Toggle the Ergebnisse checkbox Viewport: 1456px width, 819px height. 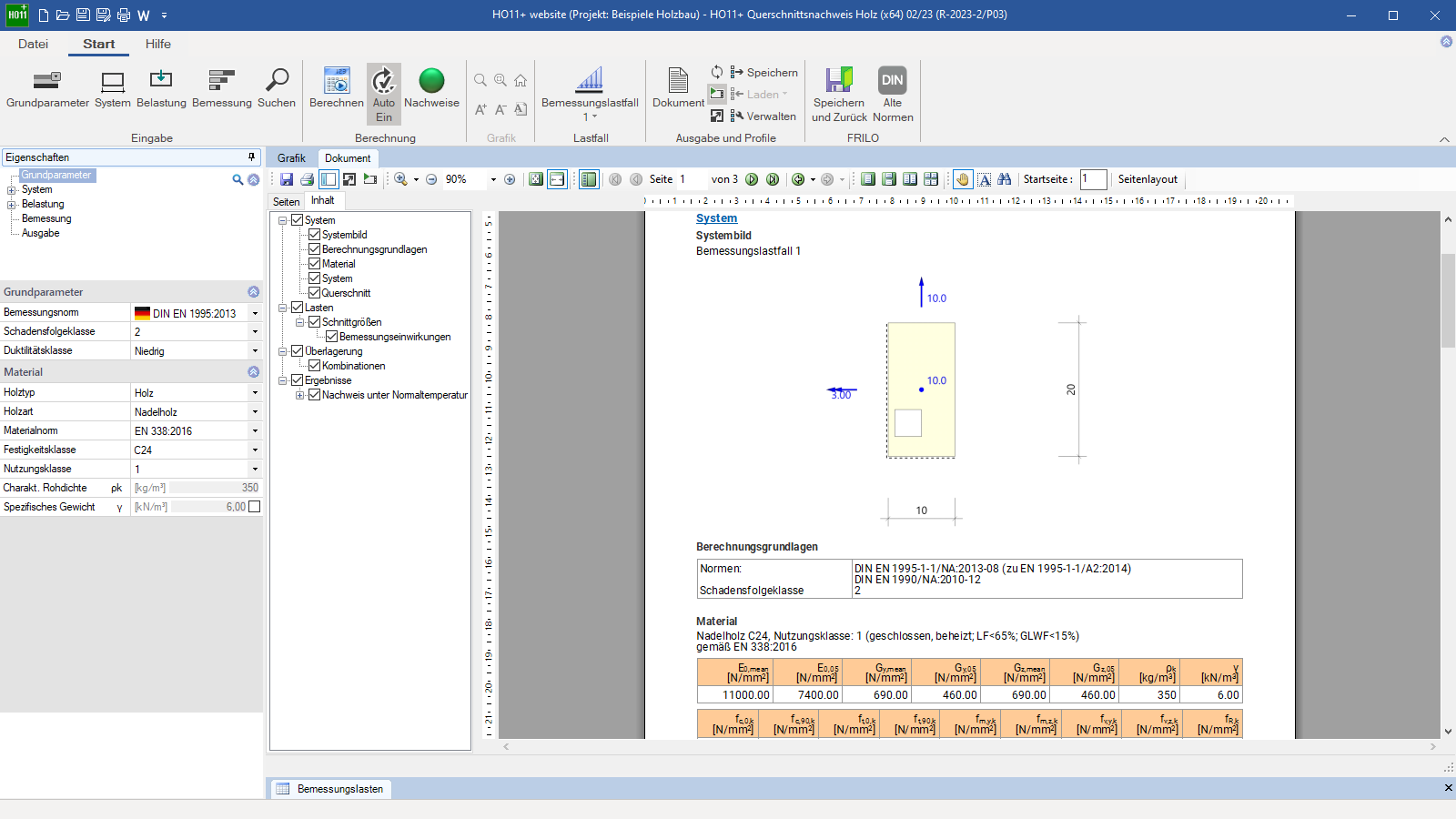click(x=297, y=380)
